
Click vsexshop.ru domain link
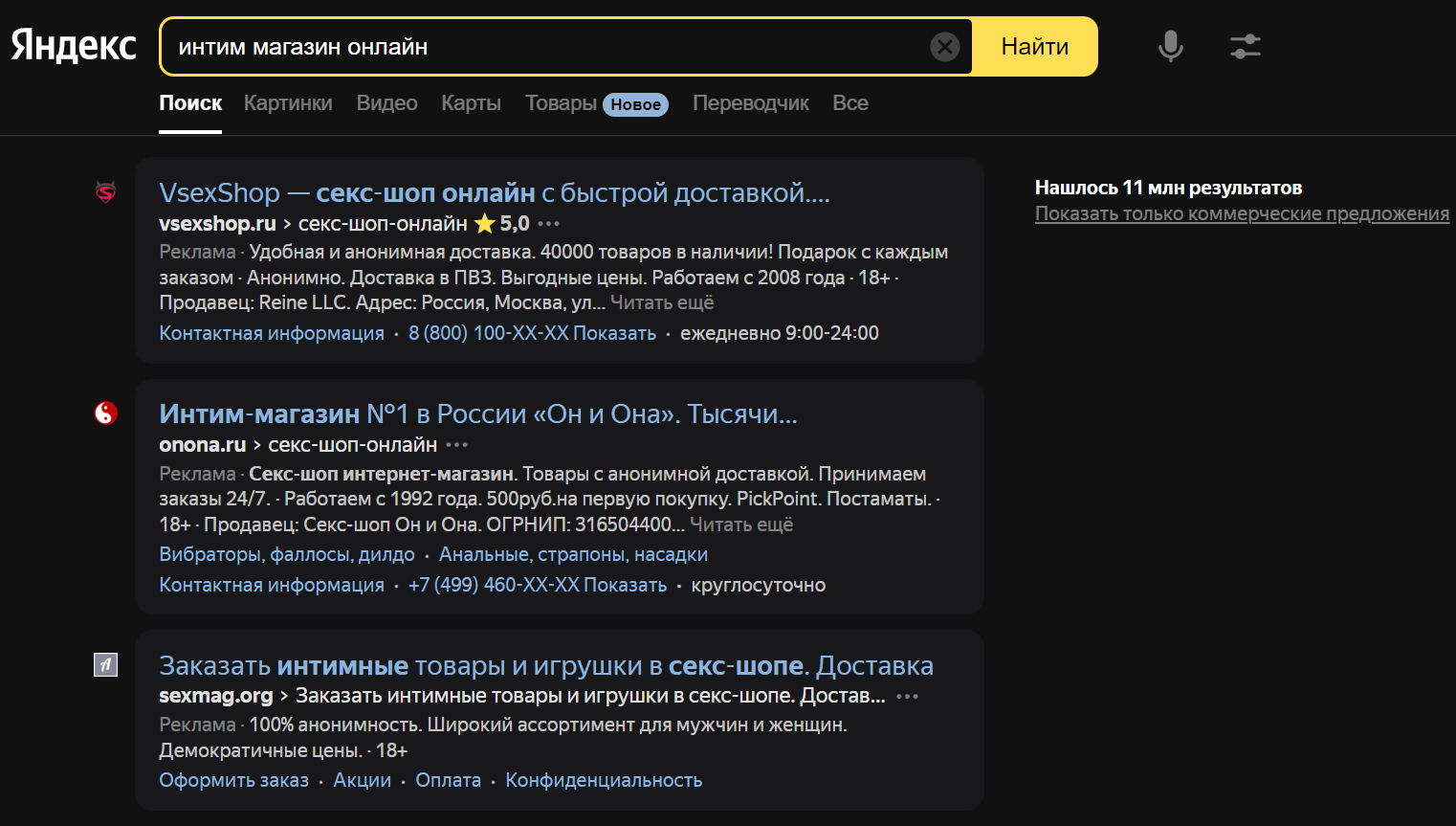click(x=217, y=224)
